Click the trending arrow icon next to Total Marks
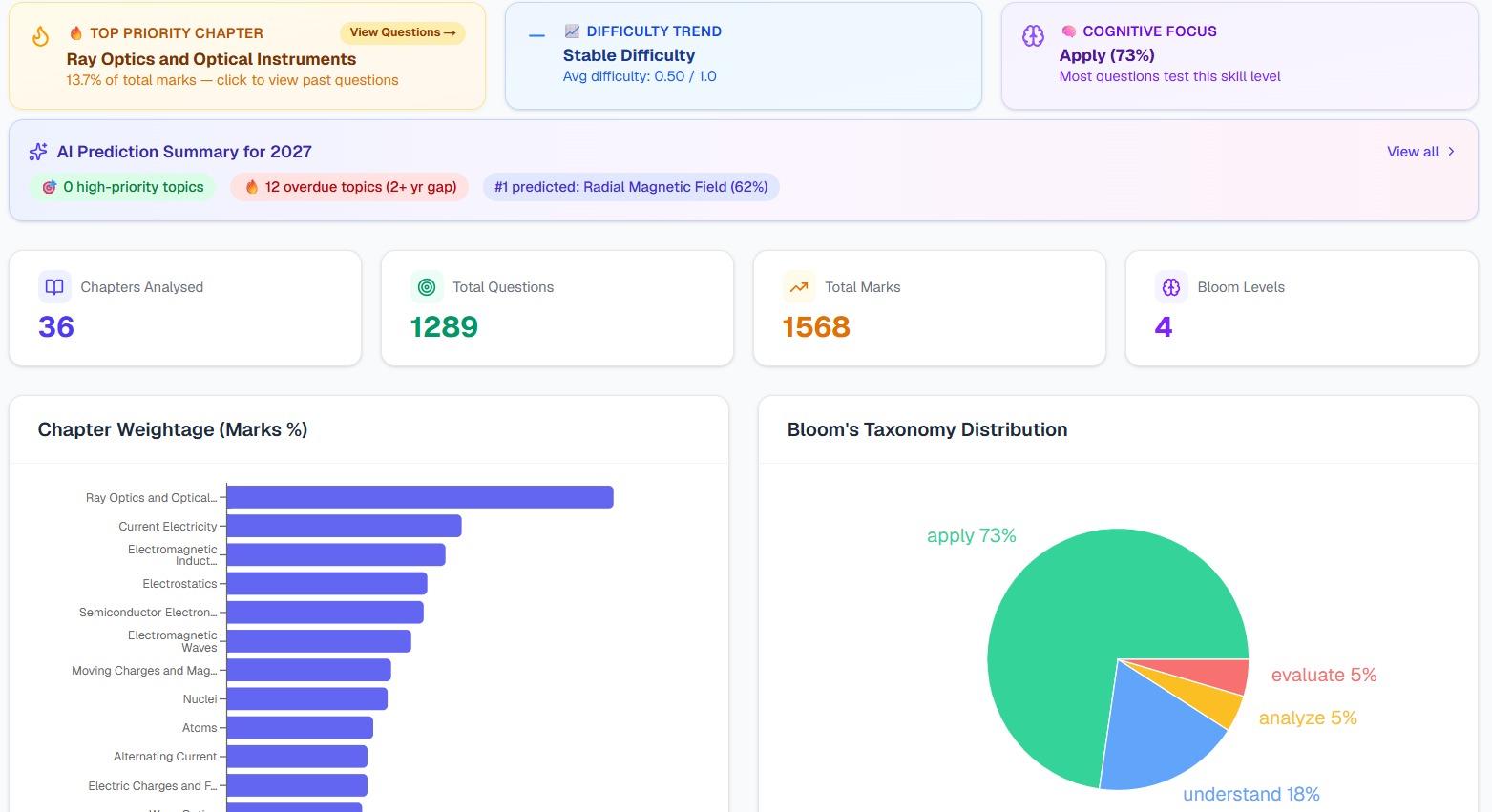 tap(799, 287)
